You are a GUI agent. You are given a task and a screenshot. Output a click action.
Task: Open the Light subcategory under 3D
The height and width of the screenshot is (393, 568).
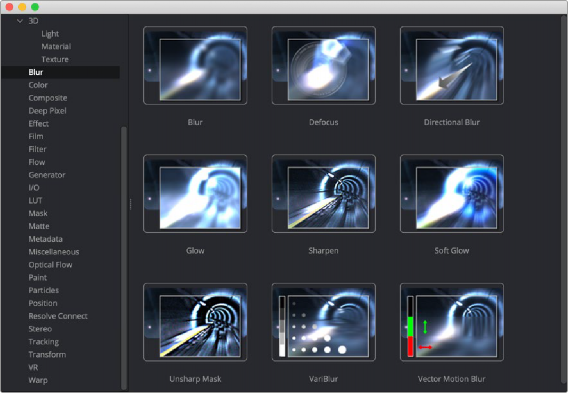(x=50, y=34)
